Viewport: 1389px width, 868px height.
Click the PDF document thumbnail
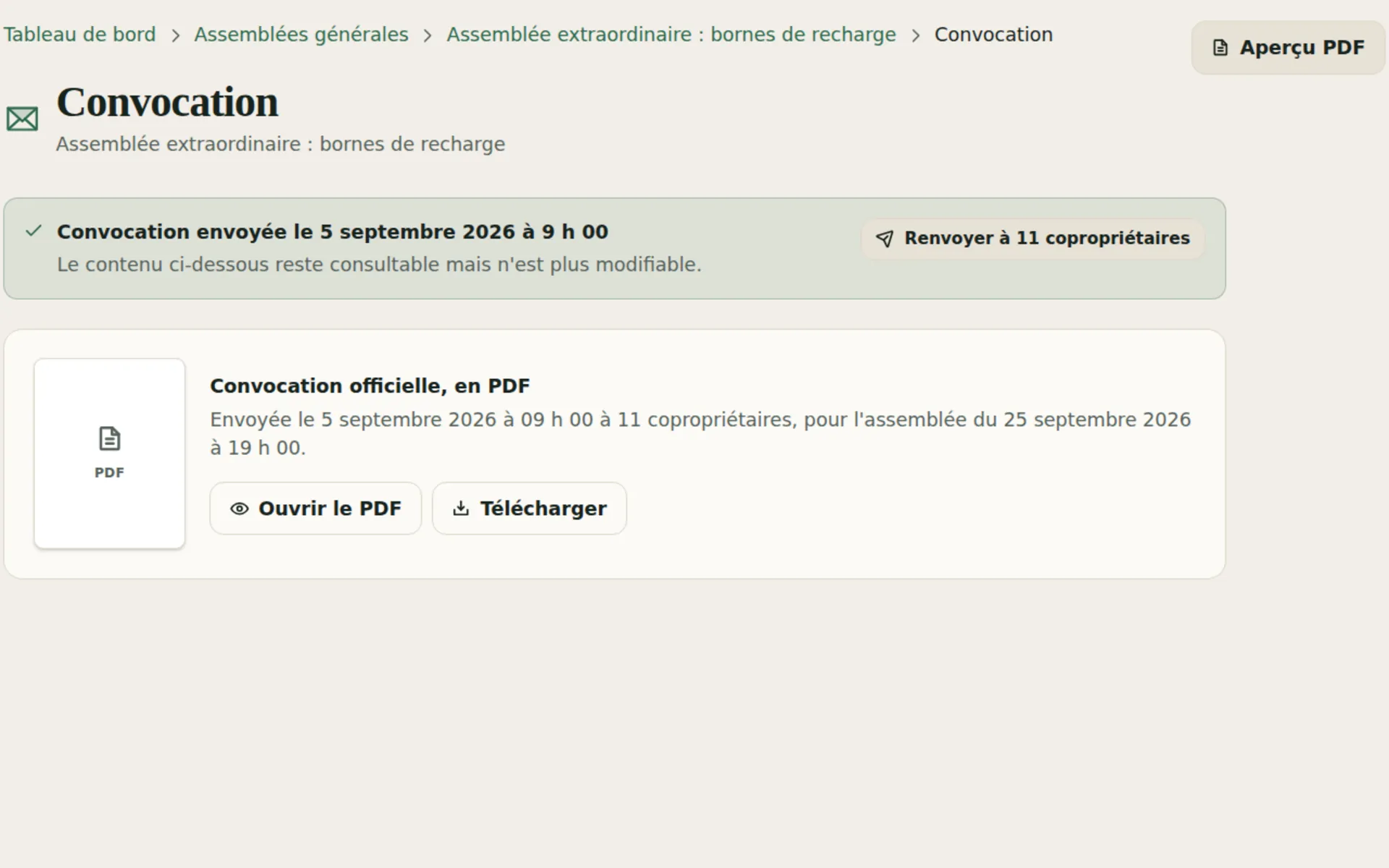click(109, 454)
